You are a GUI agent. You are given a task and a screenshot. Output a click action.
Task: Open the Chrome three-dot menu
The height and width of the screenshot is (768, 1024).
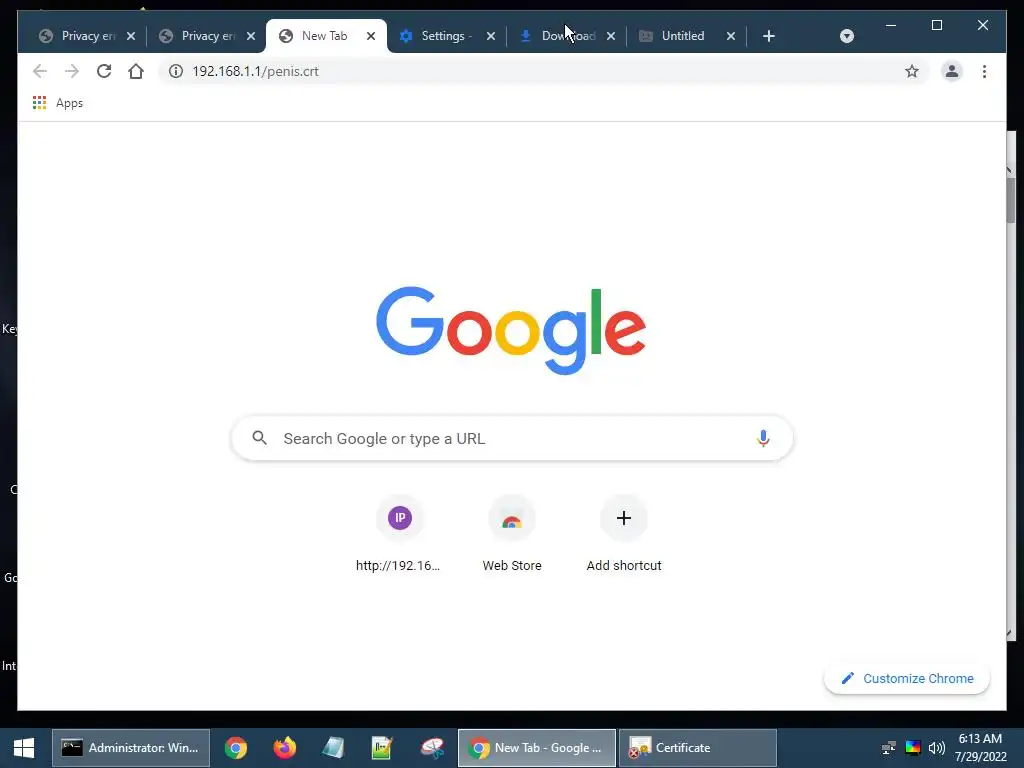[984, 71]
